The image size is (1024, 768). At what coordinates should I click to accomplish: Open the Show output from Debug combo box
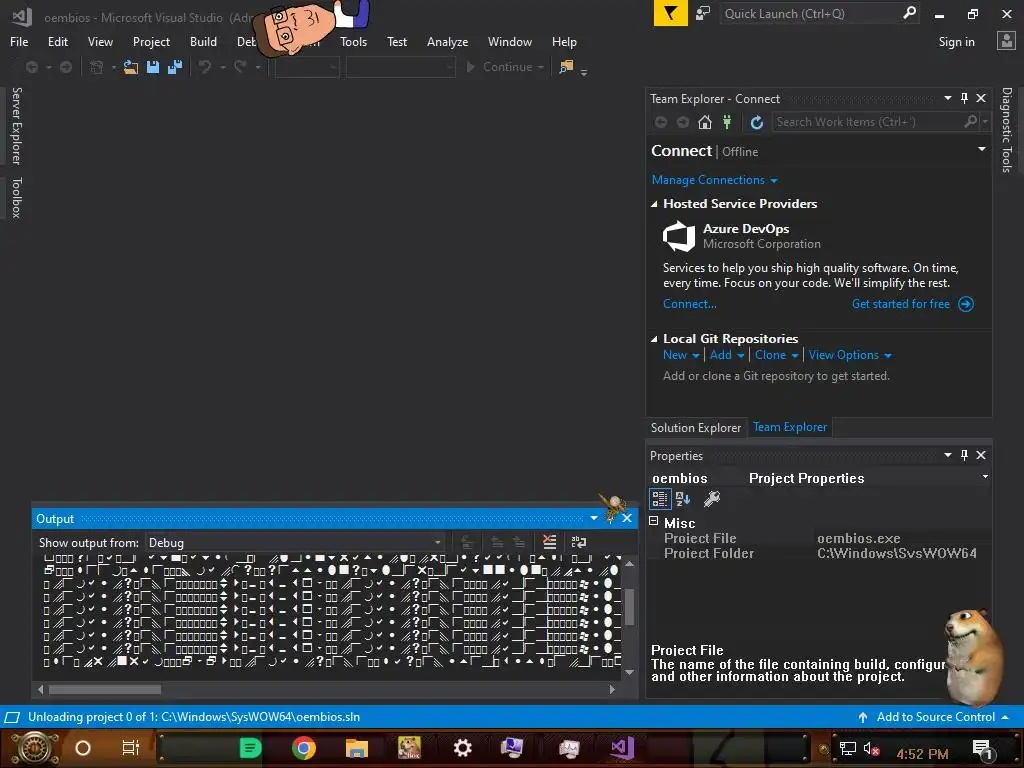pos(295,543)
